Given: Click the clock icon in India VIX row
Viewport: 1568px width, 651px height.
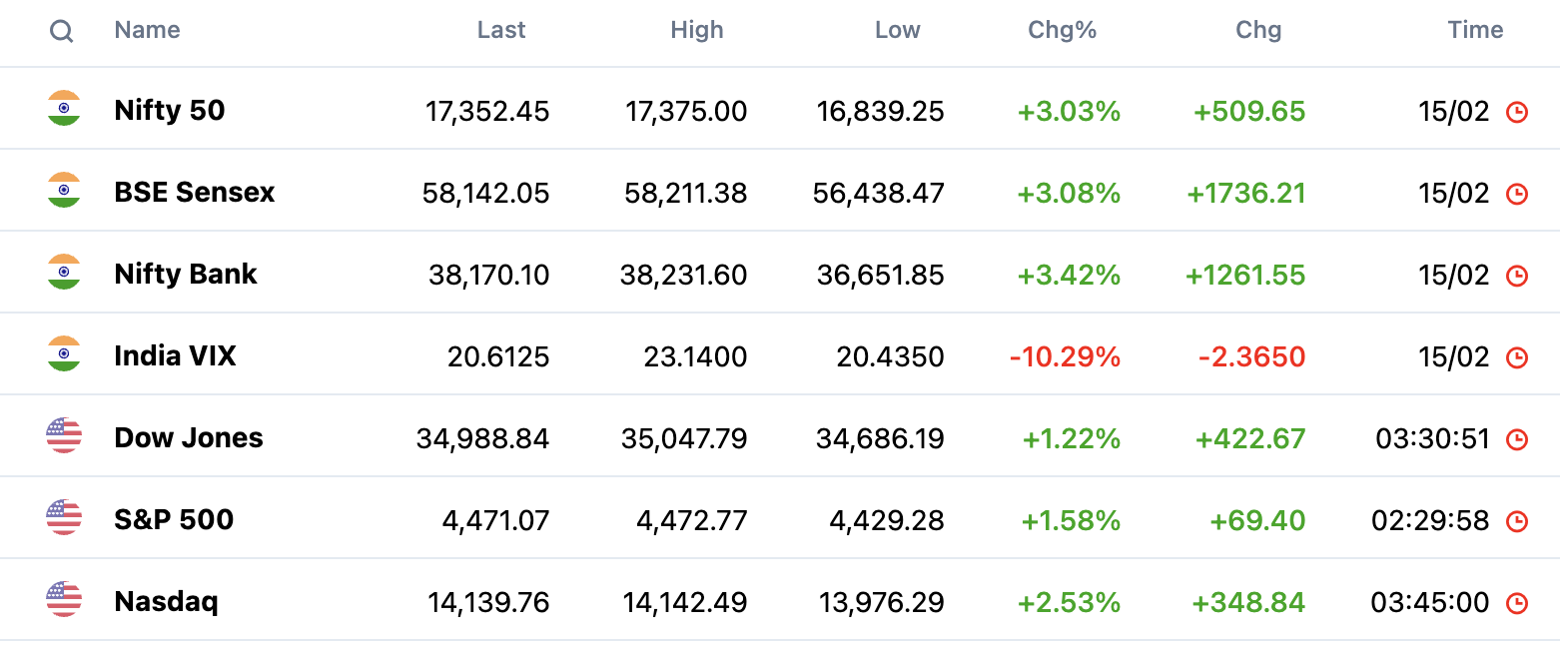Looking at the screenshot, I should (1516, 357).
